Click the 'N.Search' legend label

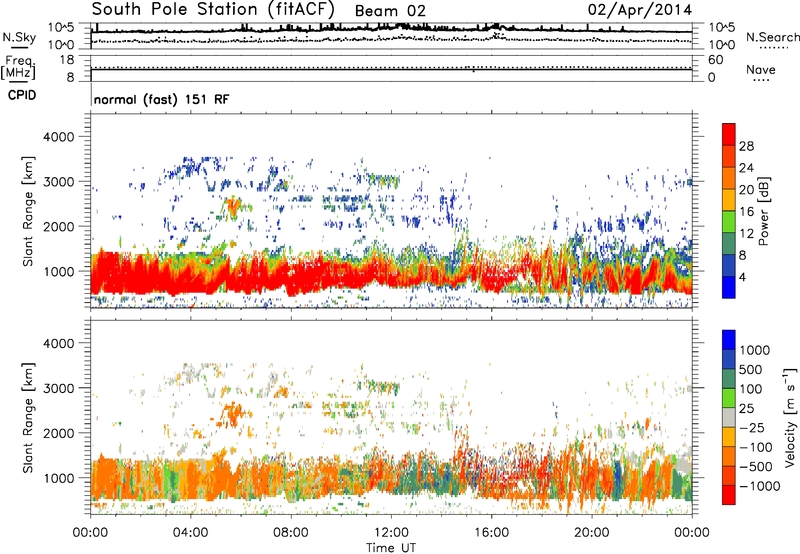coord(772,37)
